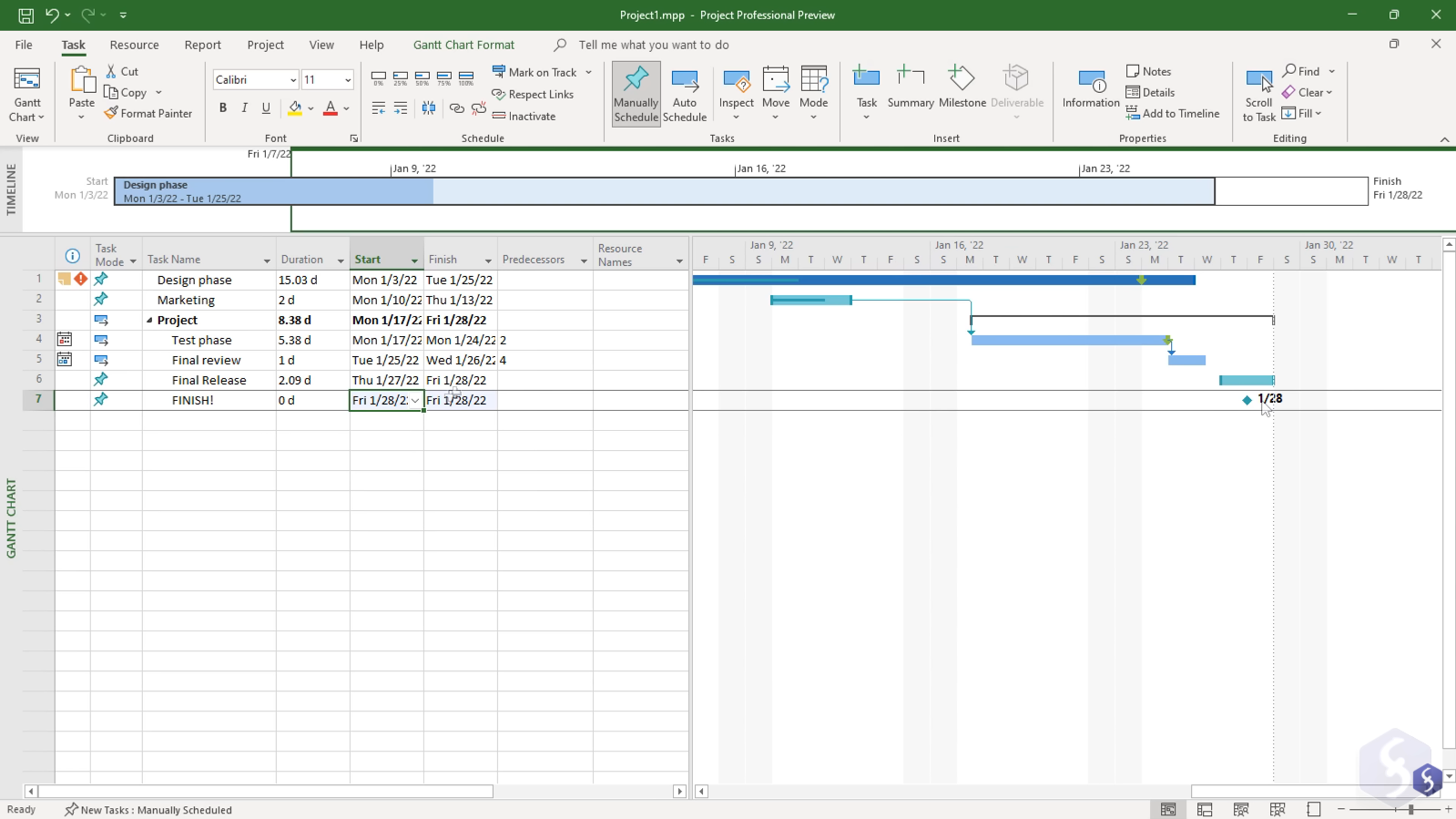Screen dimensions: 1456x819
Task: Activate the Format Painter
Action: pos(148,113)
